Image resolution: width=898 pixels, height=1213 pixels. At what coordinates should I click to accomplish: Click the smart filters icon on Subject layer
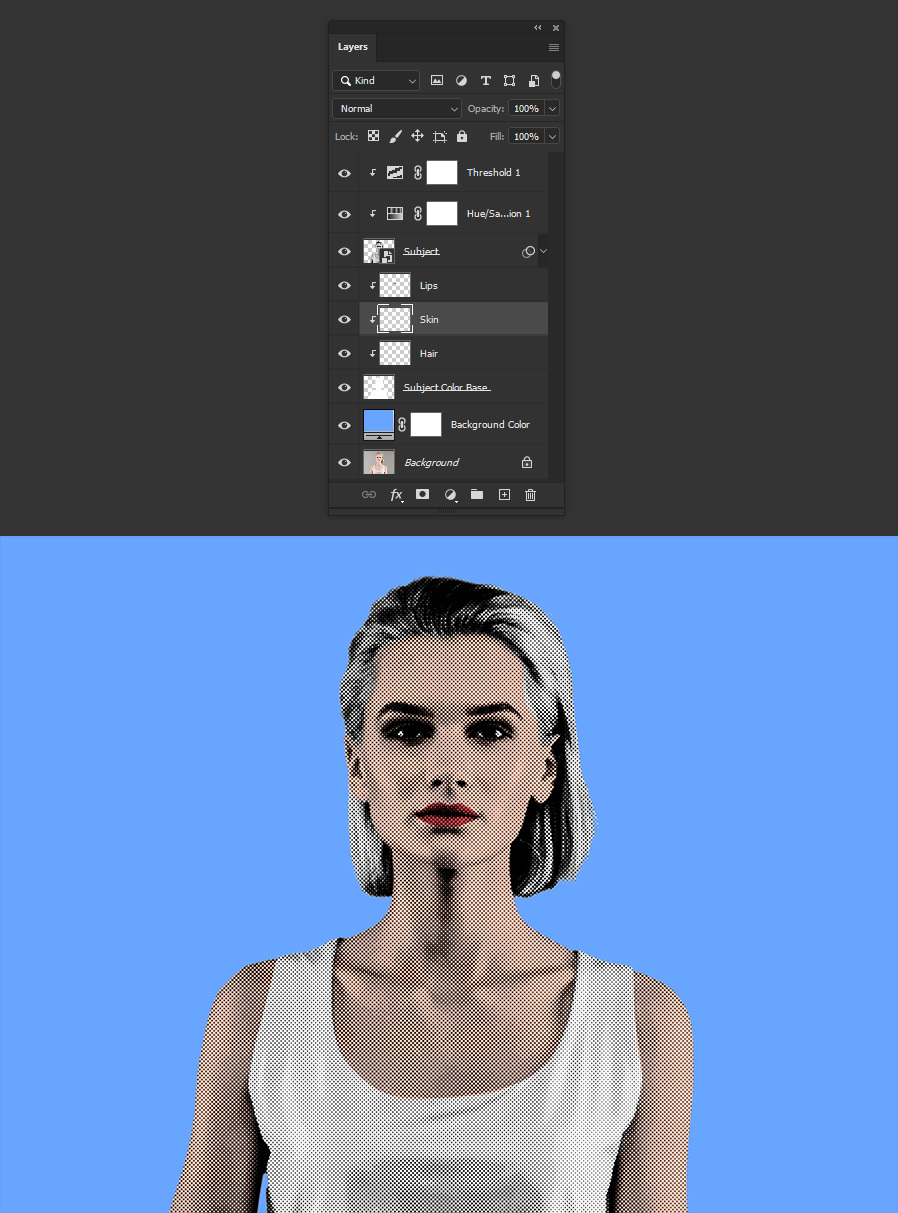pos(529,251)
